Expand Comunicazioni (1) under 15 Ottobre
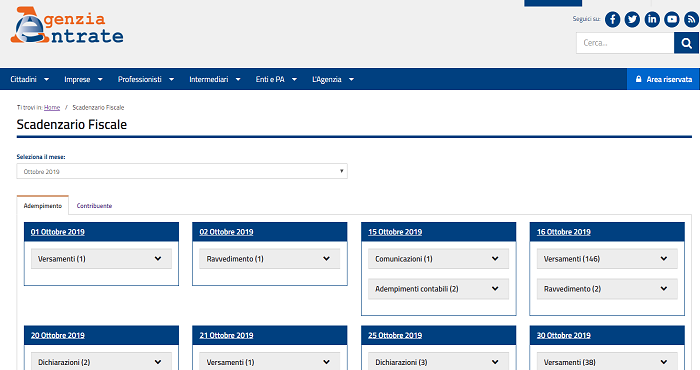 pos(438,259)
